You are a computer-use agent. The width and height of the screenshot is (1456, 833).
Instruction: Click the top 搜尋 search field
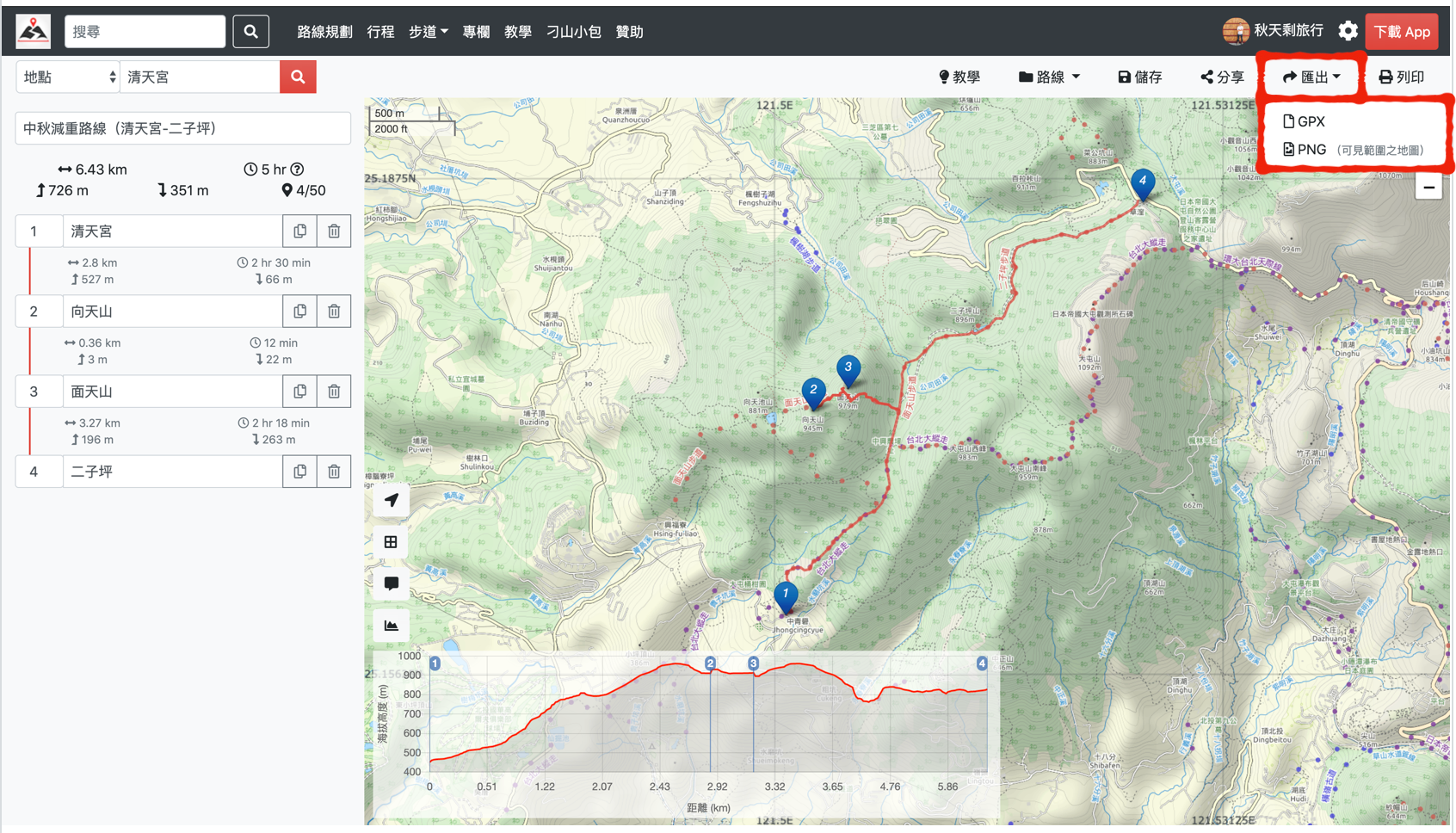(145, 31)
